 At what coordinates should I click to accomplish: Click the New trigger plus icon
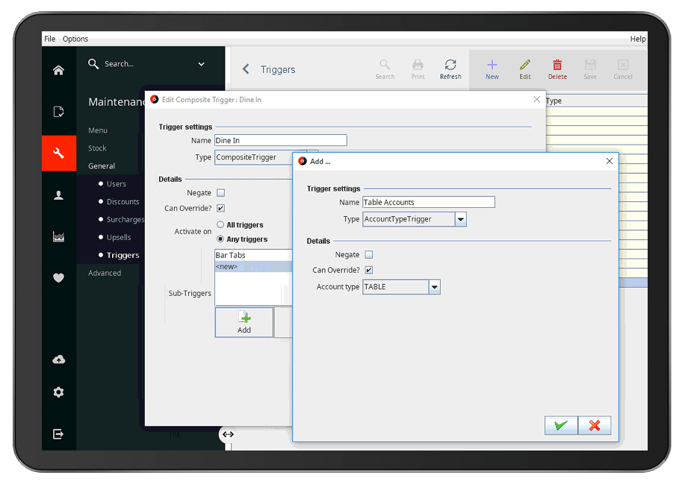pyautogui.click(x=492, y=68)
